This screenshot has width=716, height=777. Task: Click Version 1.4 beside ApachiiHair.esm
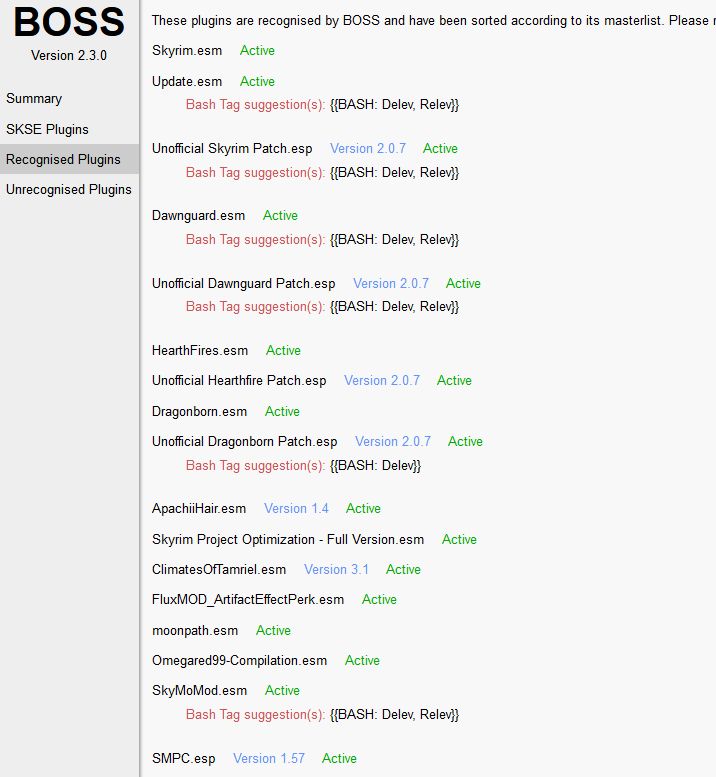tap(296, 508)
